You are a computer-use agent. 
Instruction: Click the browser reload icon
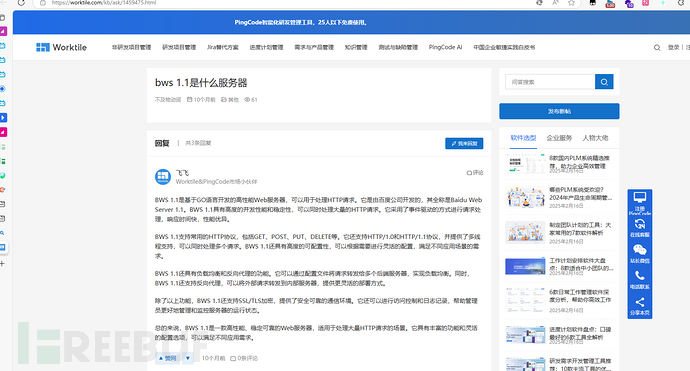[21, 3]
